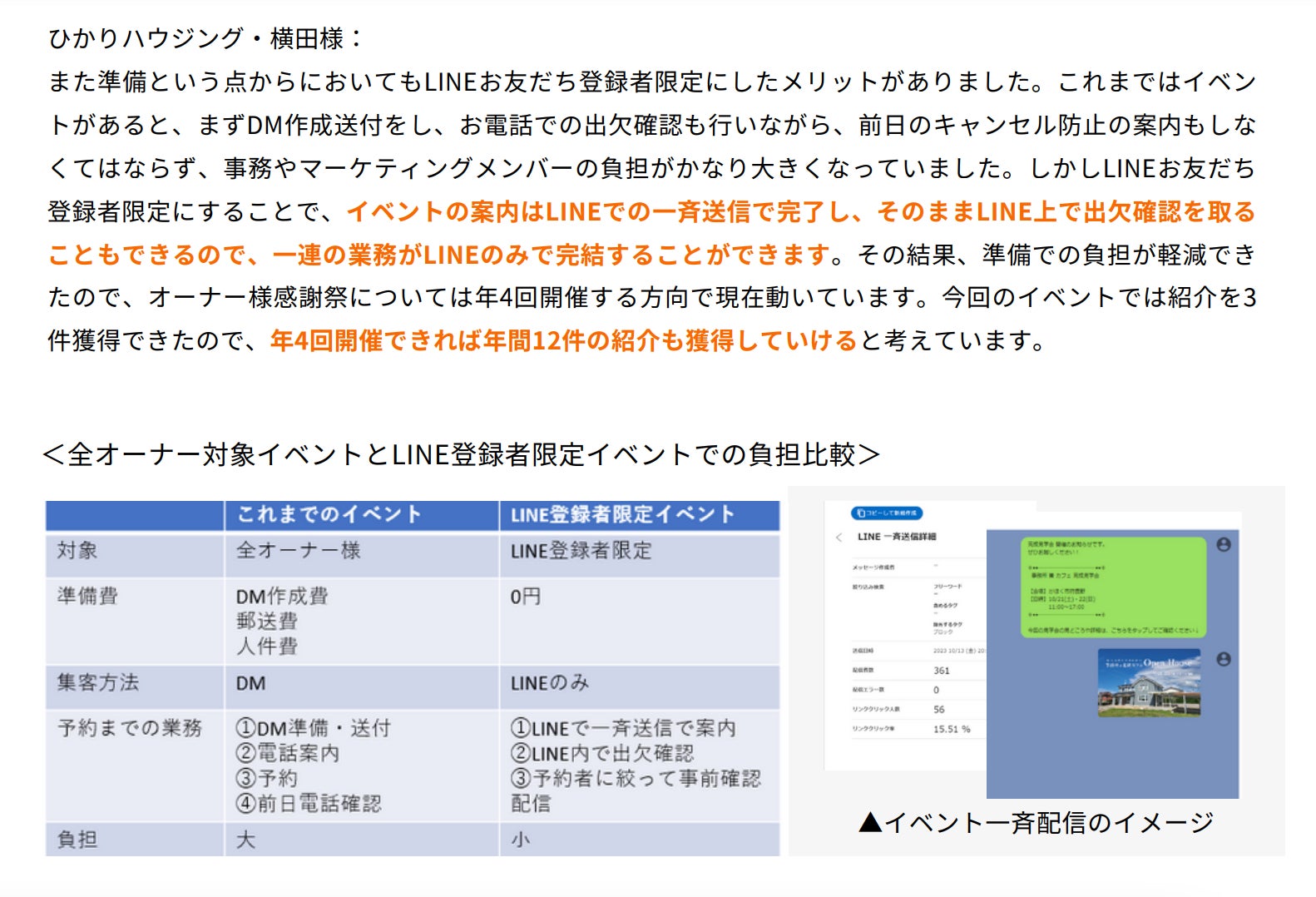Click '②LINE内で出欠確認' in the table
Viewport: 1316px width, 897px height.
tap(602, 753)
